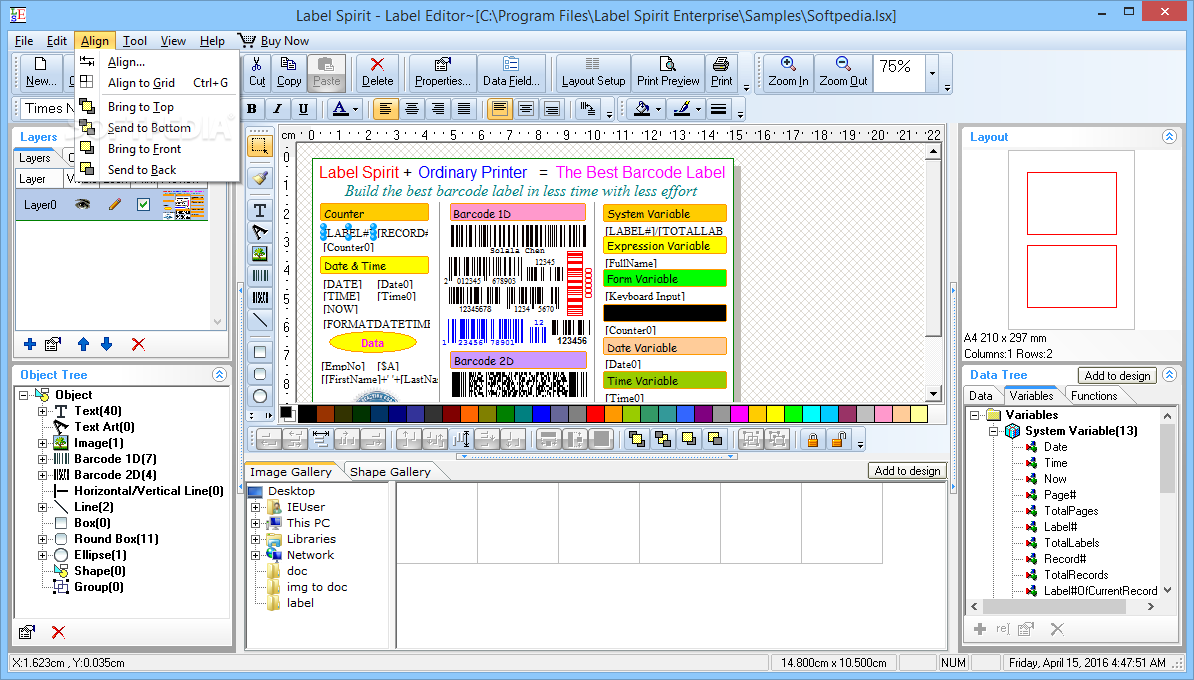The height and width of the screenshot is (680, 1194).
Task: Toggle Layer0 edit pencil
Action: [114, 204]
